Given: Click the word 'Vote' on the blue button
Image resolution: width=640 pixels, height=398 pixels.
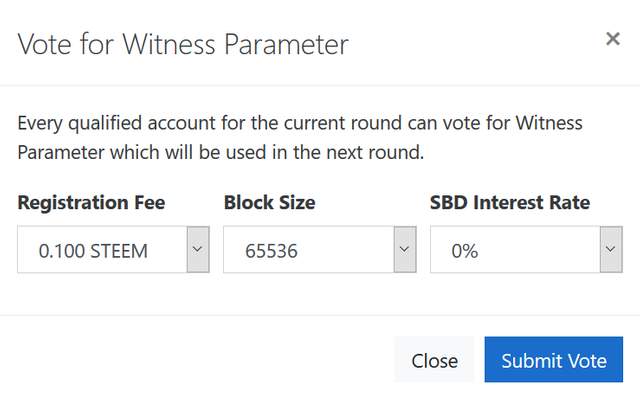Looking at the screenshot, I should pyautogui.click(x=588, y=361).
